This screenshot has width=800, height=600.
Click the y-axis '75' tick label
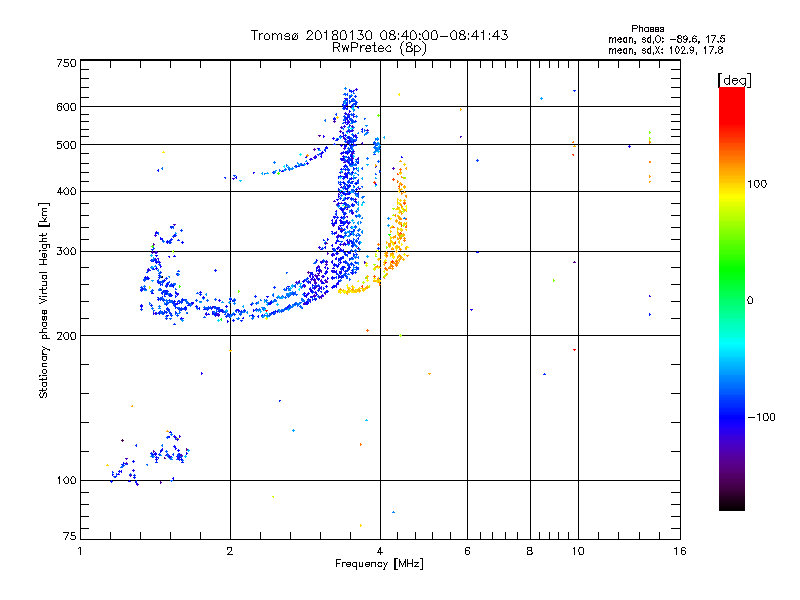click(x=70, y=536)
